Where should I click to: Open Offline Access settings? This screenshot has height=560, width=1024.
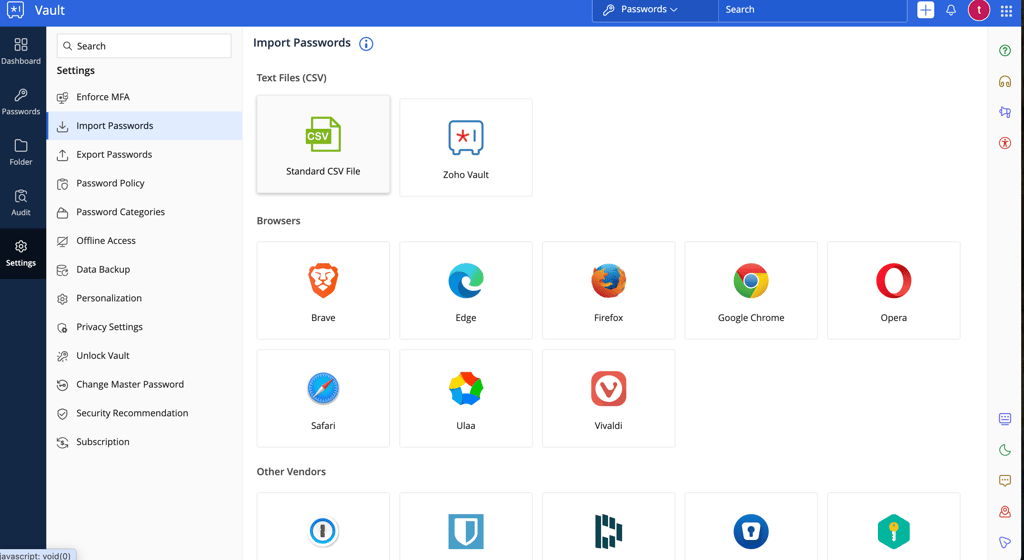(x=144, y=241)
